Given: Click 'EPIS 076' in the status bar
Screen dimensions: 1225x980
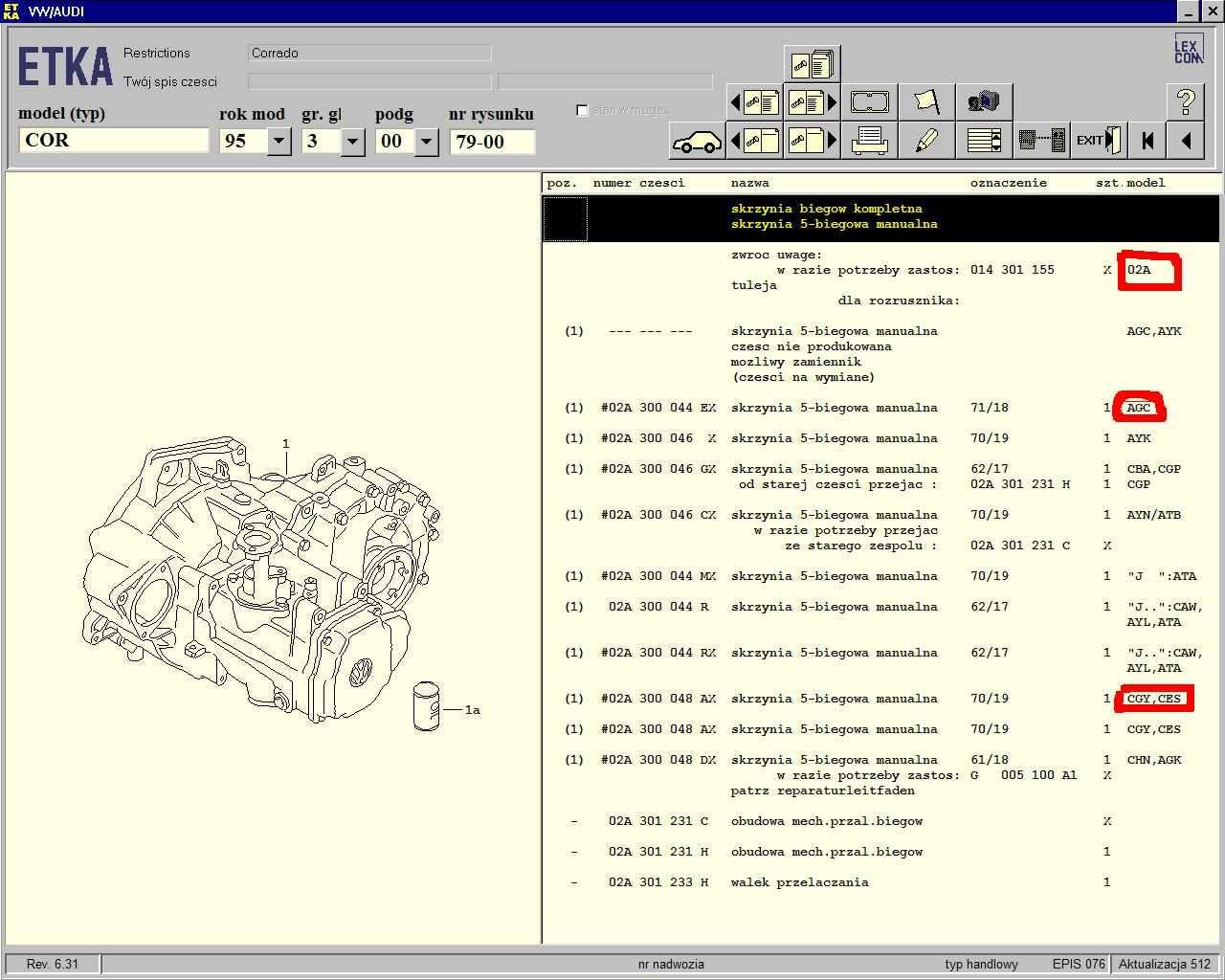Looking at the screenshot, I should (x=1079, y=964).
